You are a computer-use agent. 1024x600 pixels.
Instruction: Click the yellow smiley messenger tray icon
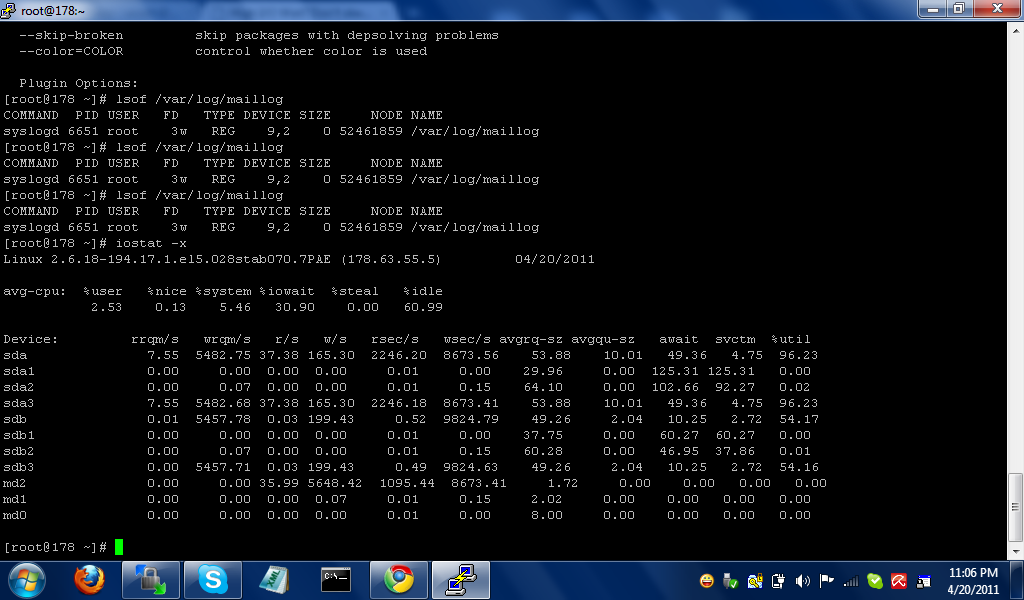click(707, 580)
